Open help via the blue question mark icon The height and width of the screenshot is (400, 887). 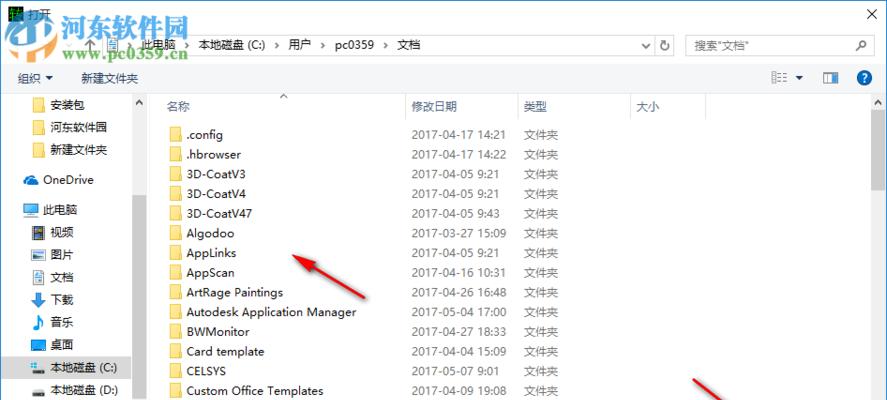pyautogui.click(x=864, y=78)
